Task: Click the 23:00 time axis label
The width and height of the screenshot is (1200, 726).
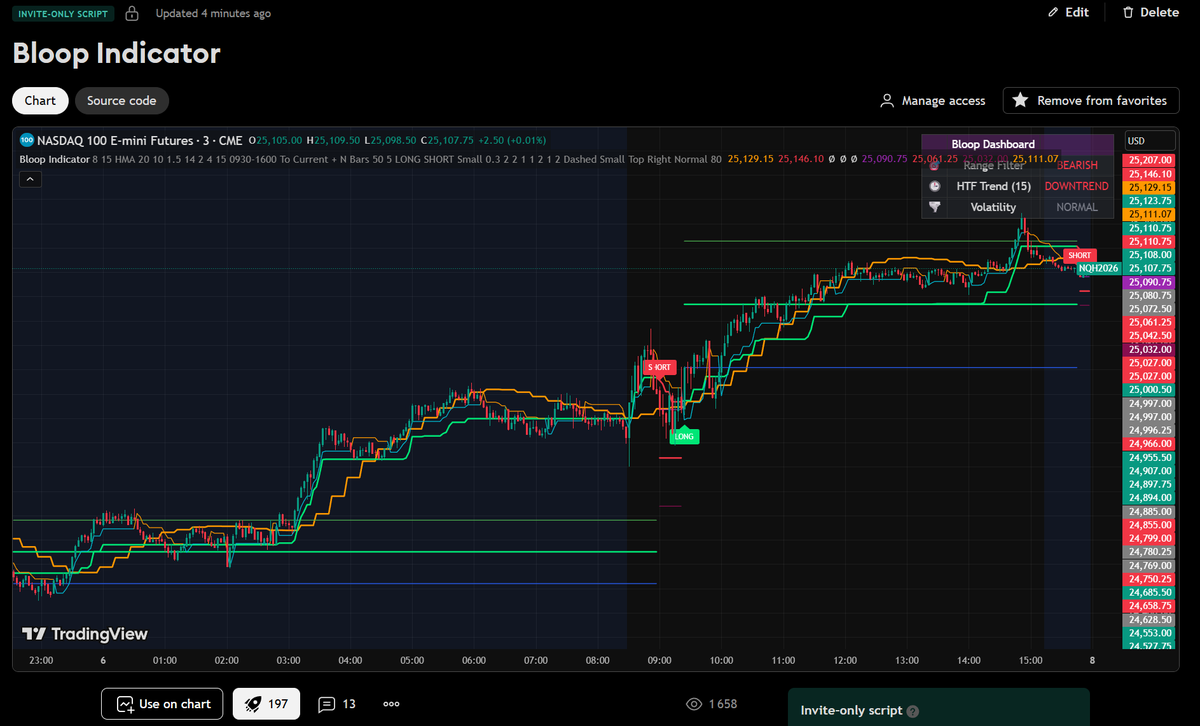Action: pos(41,660)
